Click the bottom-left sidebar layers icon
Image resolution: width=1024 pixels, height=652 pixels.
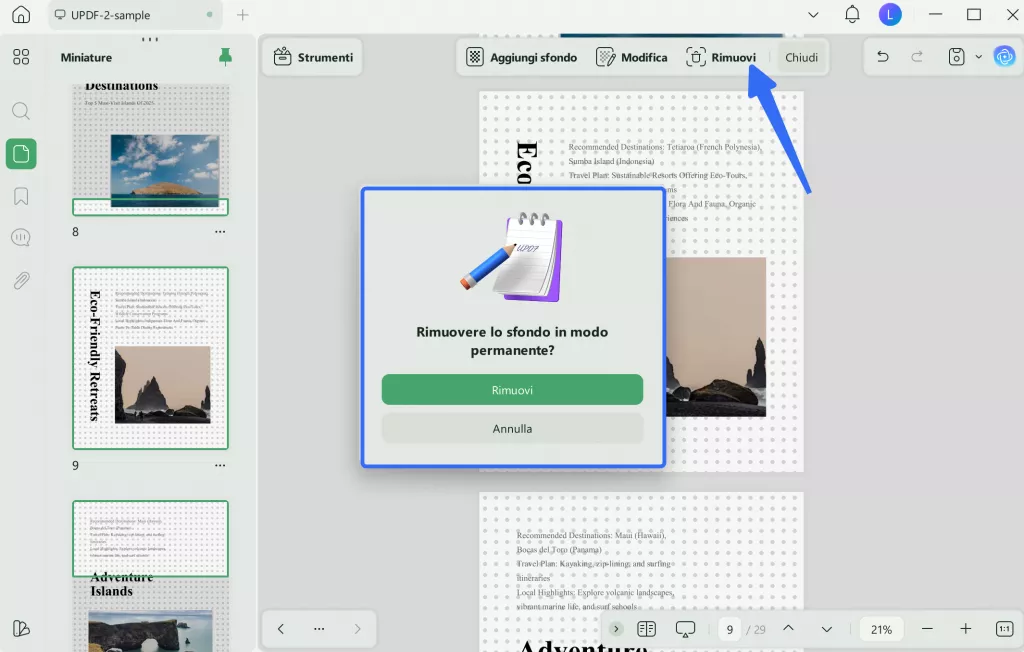tap(21, 628)
